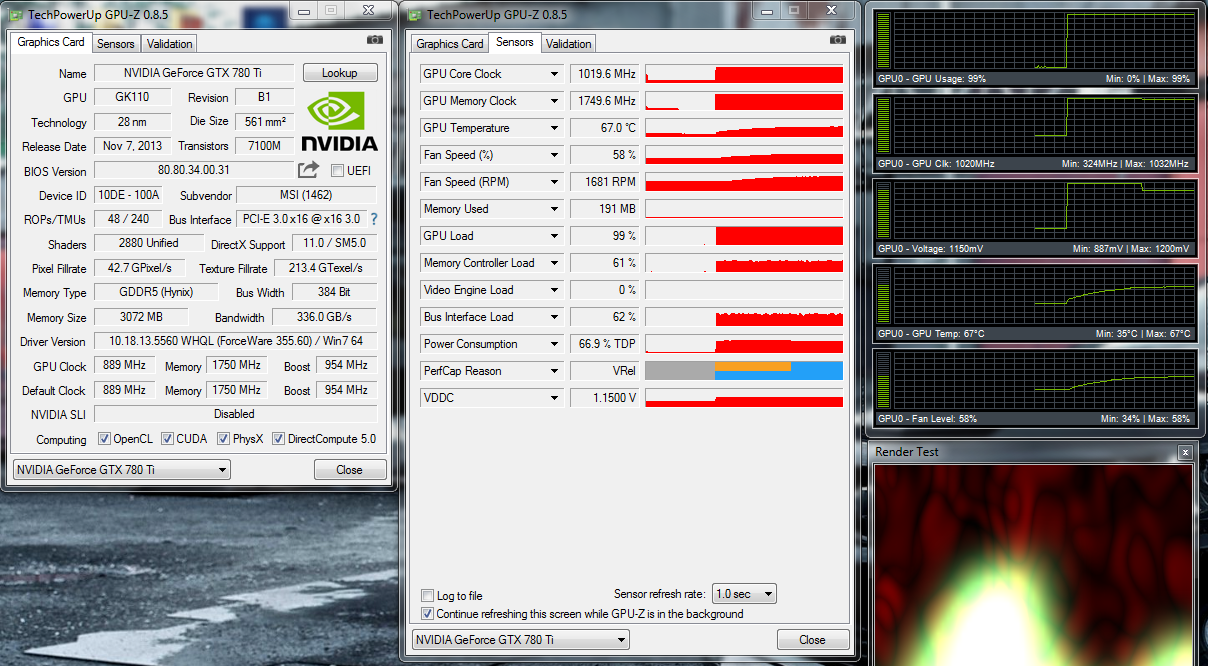This screenshot has width=1208, height=666.
Task: Toggle the PhysX checkbox
Action: coord(222,439)
